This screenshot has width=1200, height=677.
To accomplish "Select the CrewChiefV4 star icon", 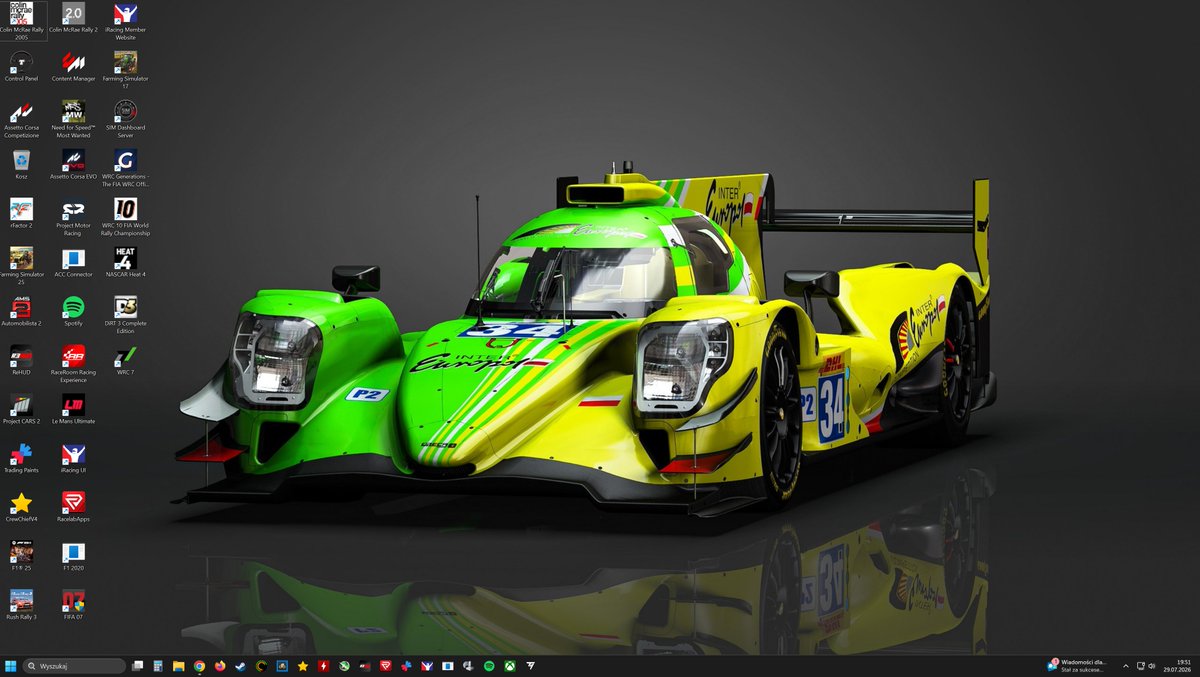I will (x=21, y=508).
